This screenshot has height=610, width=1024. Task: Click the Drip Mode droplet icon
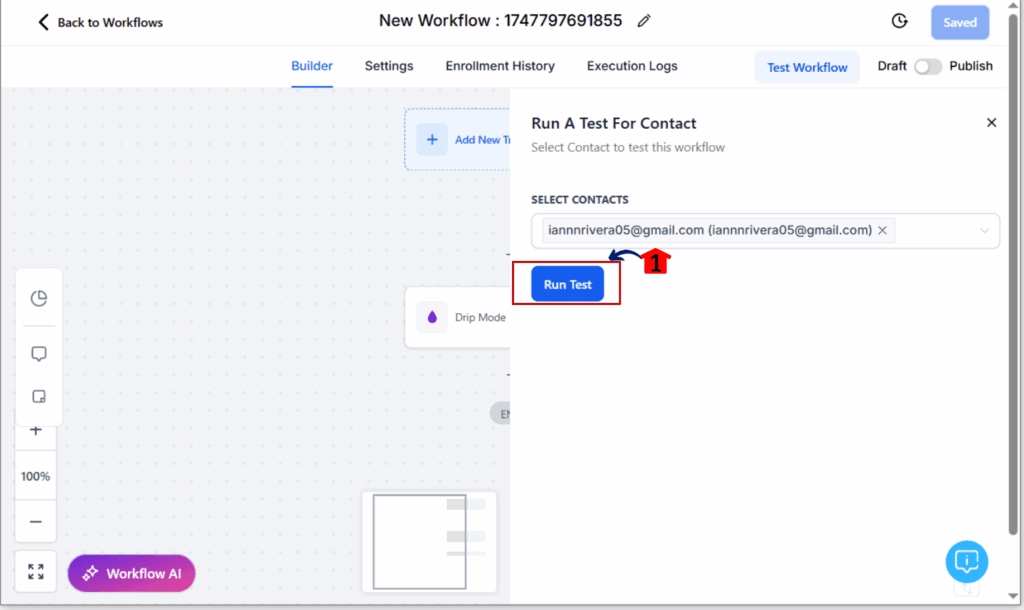432,317
